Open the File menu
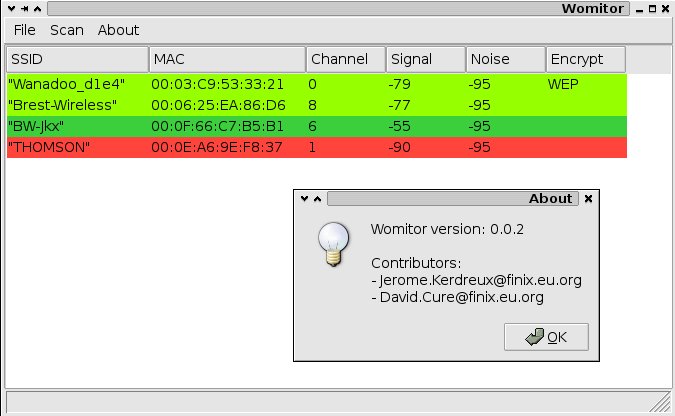This screenshot has height=416, width=675. click(25, 30)
